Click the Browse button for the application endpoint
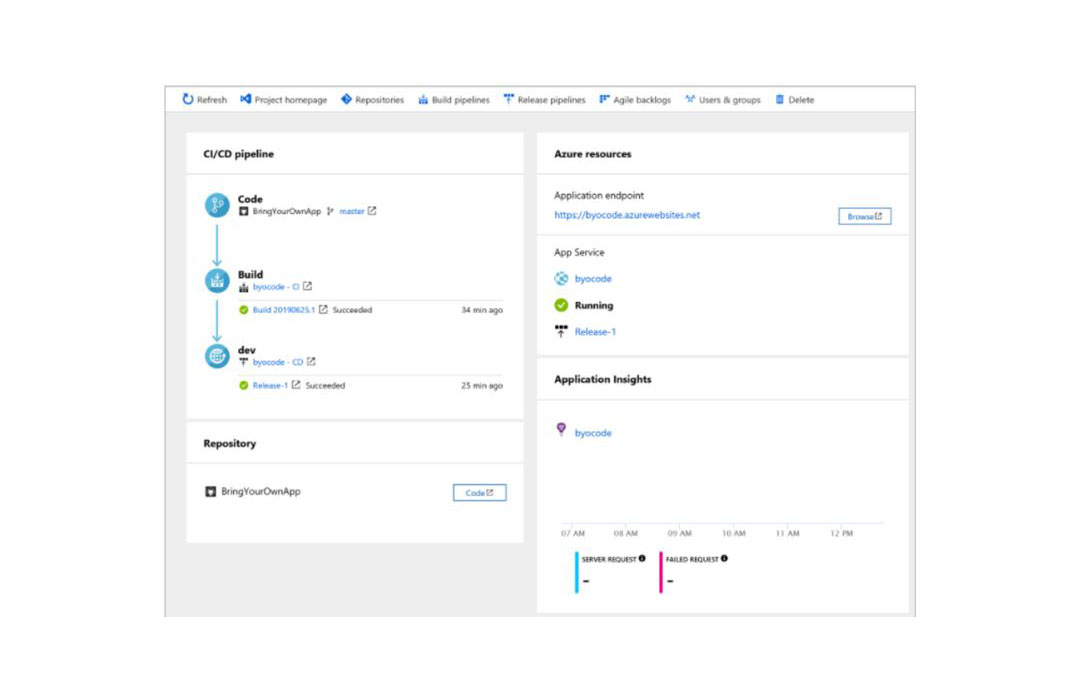The height and width of the screenshot is (700, 1080). click(863, 215)
